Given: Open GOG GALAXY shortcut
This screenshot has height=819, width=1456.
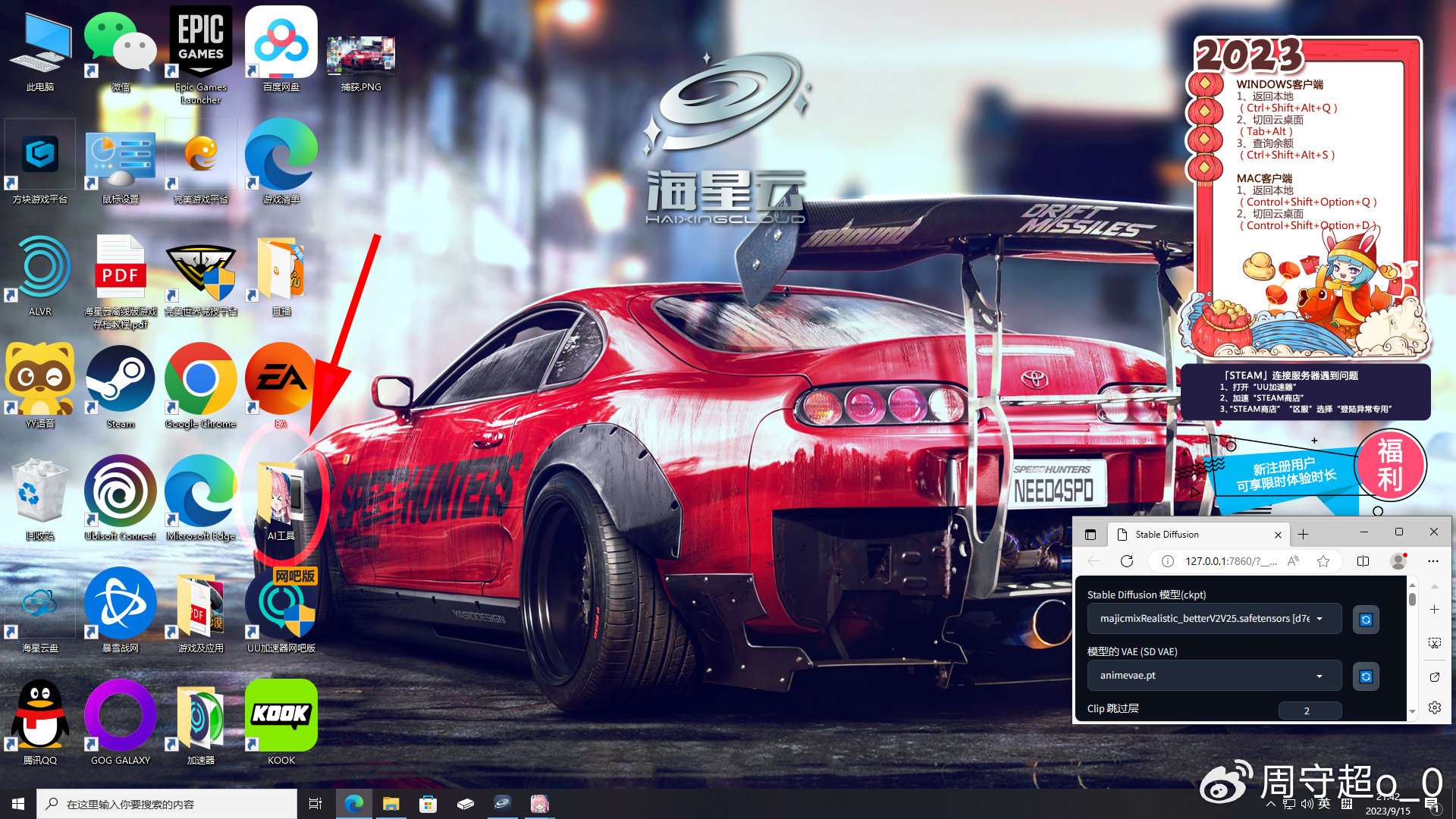Looking at the screenshot, I should point(121,723).
